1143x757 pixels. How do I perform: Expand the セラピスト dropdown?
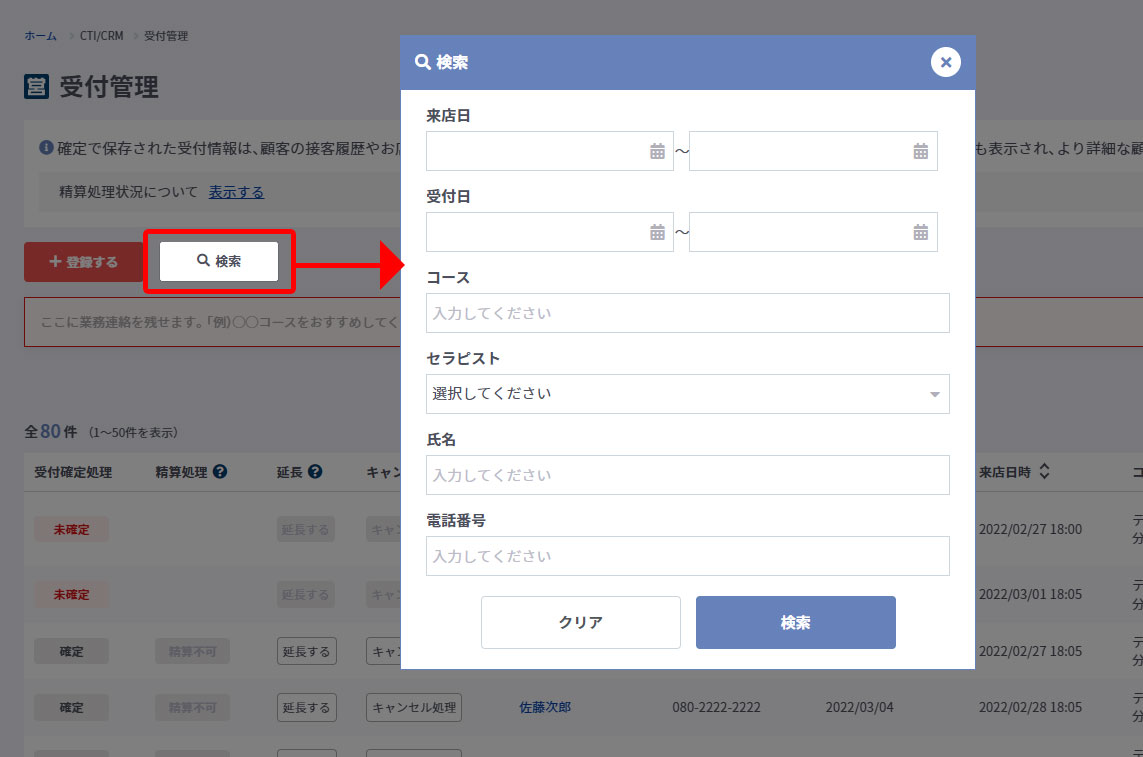click(x=687, y=394)
